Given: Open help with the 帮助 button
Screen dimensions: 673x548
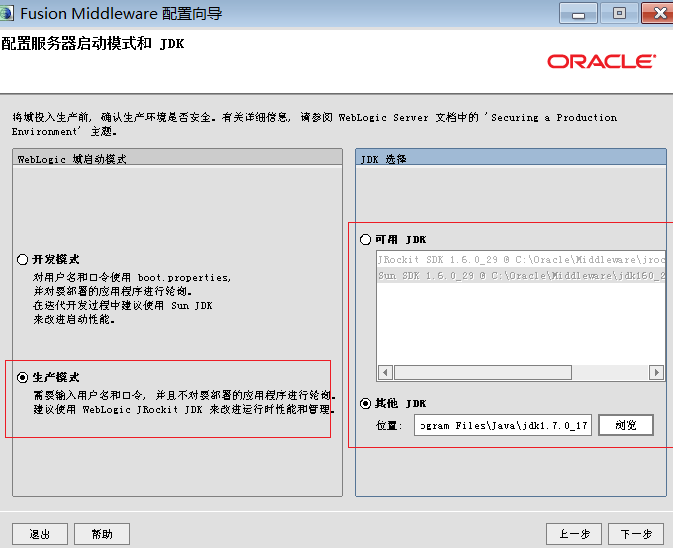Looking at the screenshot, I should coord(102,534).
